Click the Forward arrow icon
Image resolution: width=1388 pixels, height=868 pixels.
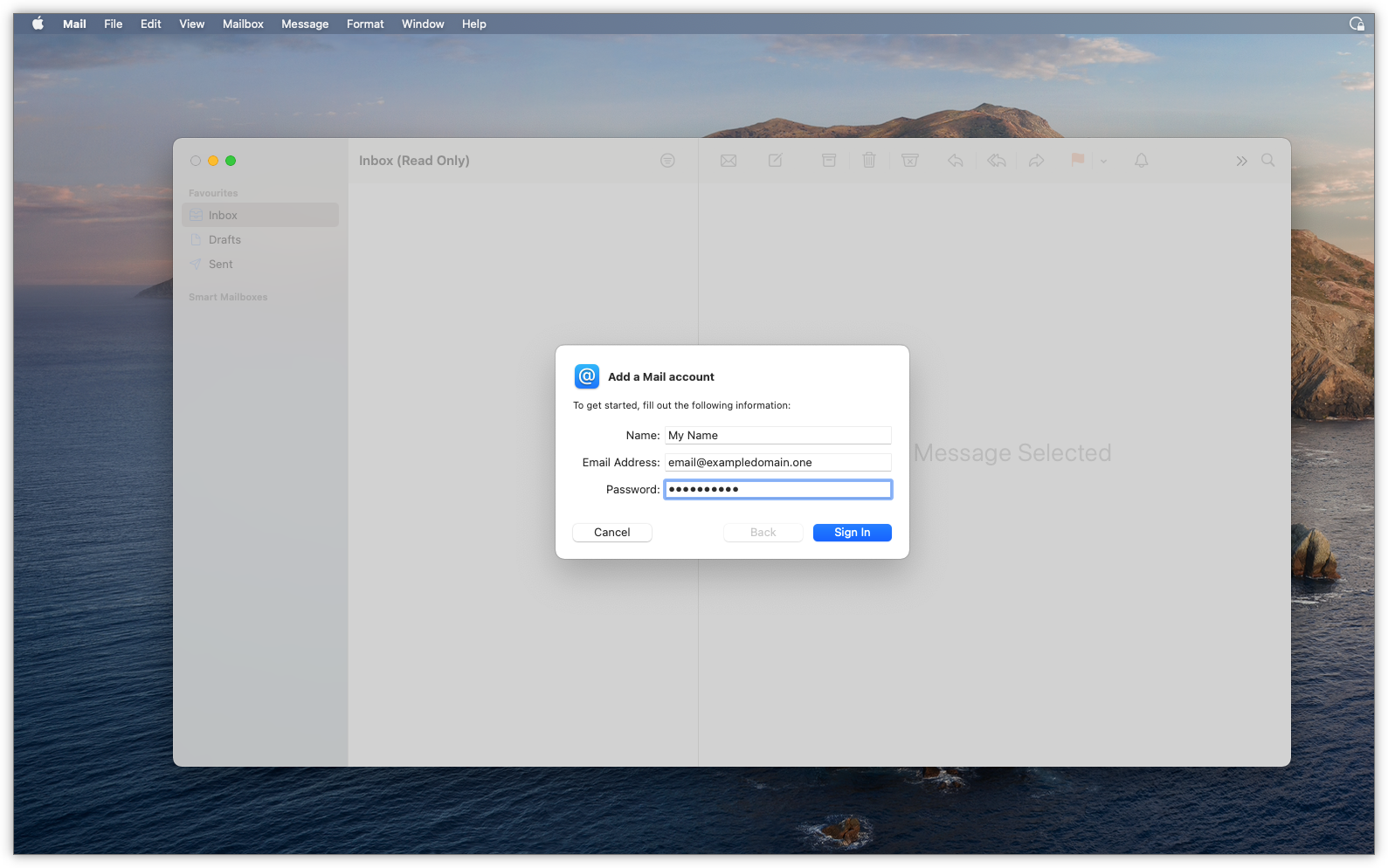click(x=1036, y=161)
